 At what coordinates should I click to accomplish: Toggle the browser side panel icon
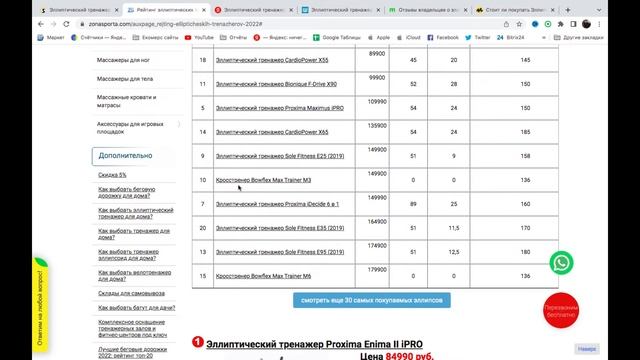pos(573,24)
